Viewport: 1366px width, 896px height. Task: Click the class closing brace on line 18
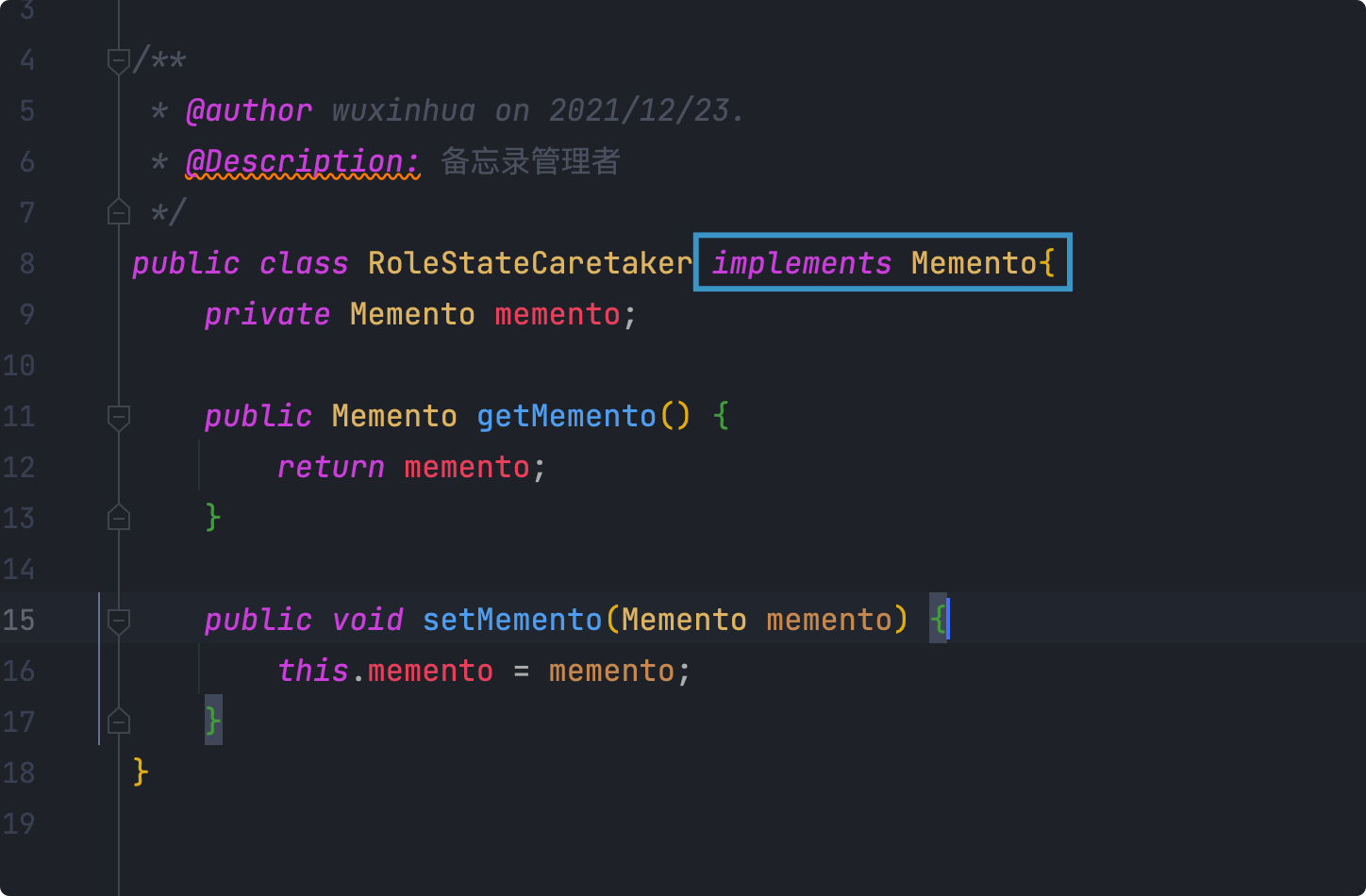(x=141, y=772)
